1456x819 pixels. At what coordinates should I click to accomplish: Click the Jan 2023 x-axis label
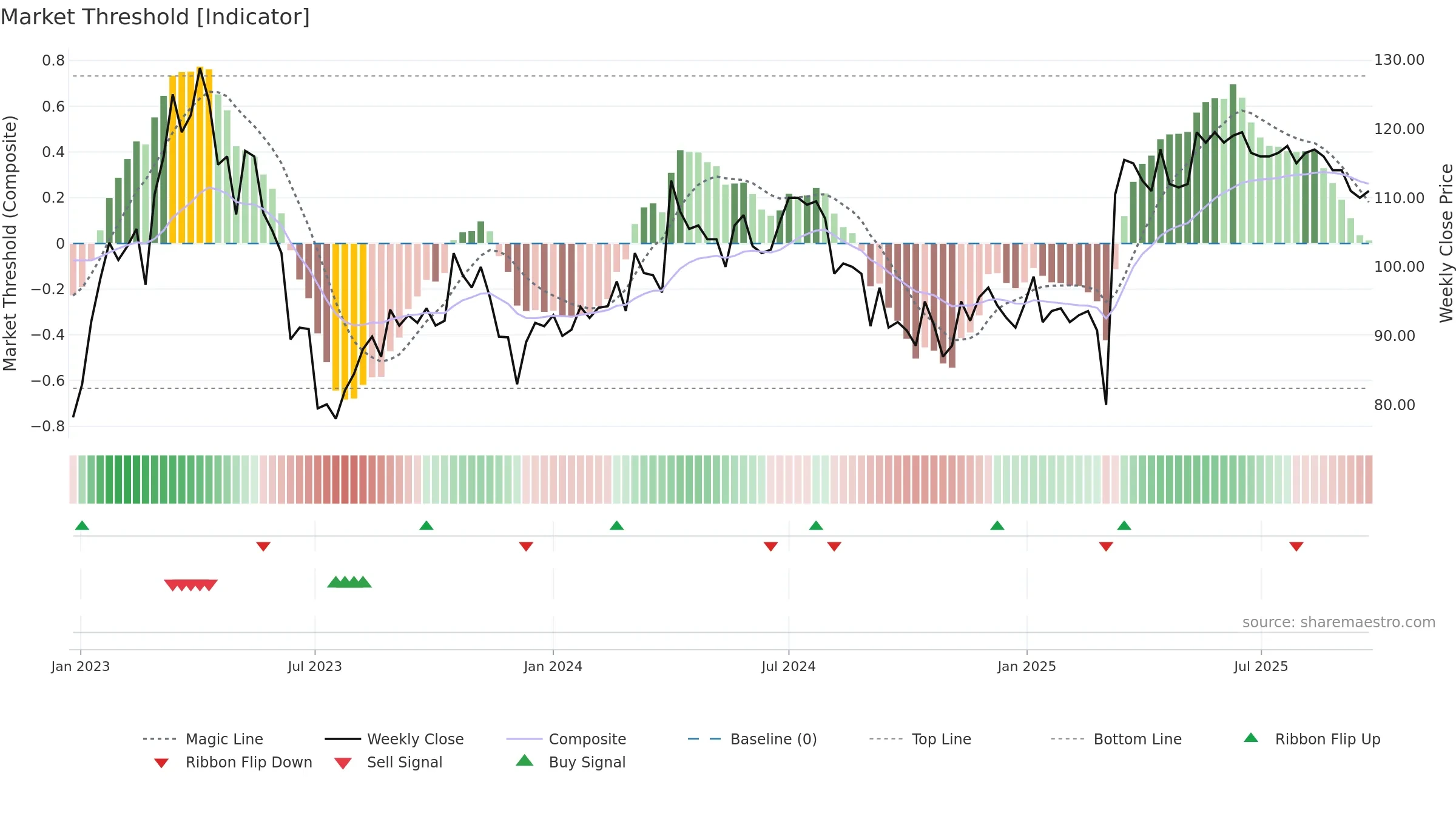pyautogui.click(x=81, y=667)
